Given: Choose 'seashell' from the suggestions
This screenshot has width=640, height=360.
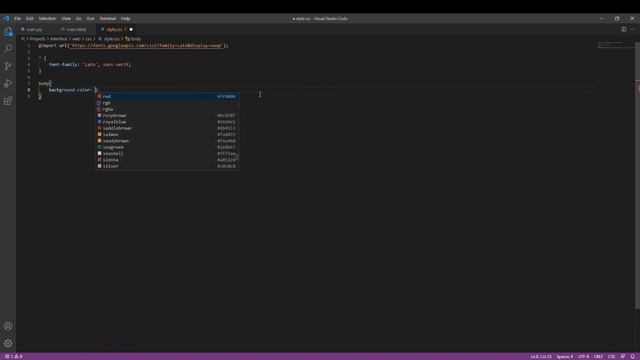Looking at the screenshot, I should [167, 153].
